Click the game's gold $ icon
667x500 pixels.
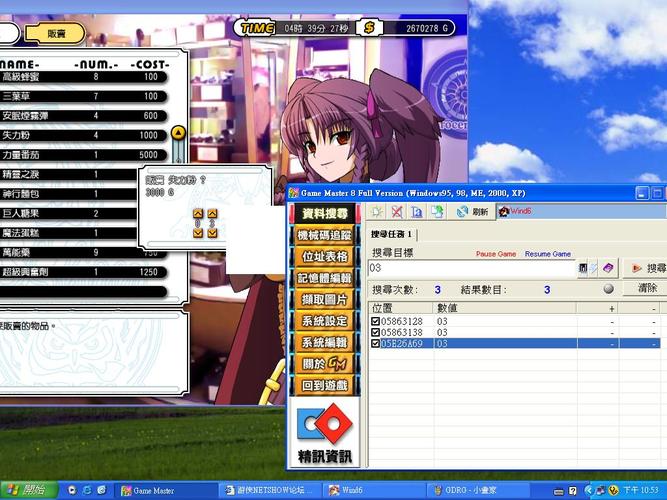[369, 28]
